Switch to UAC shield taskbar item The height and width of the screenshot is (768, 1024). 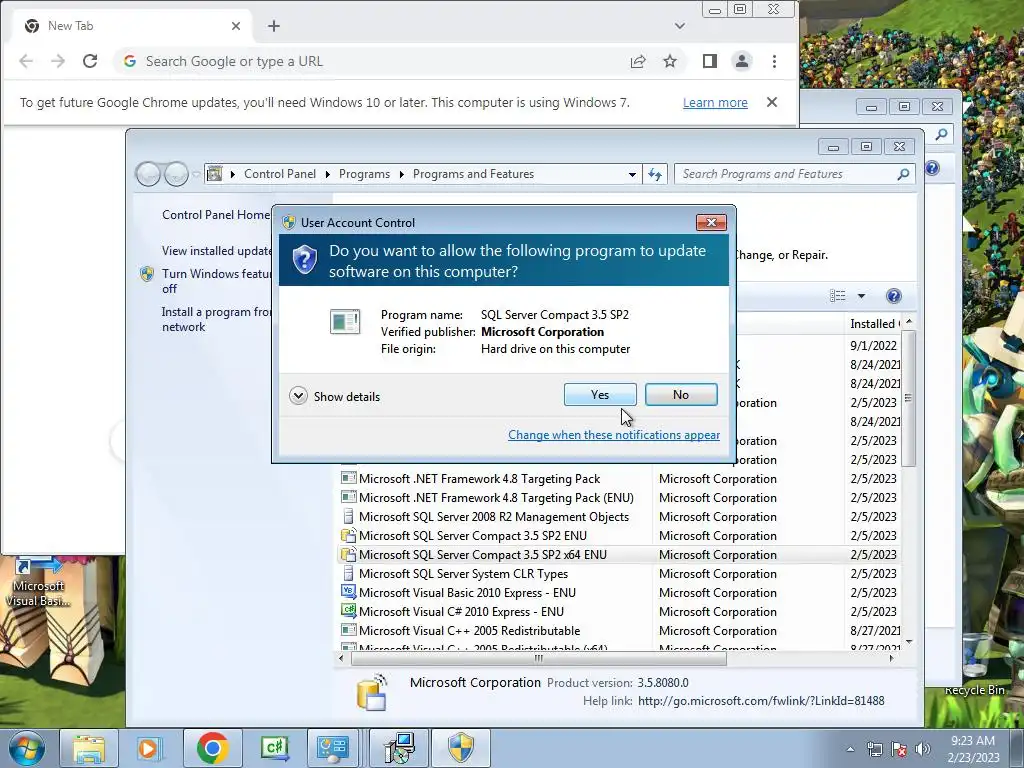tap(461, 748)
